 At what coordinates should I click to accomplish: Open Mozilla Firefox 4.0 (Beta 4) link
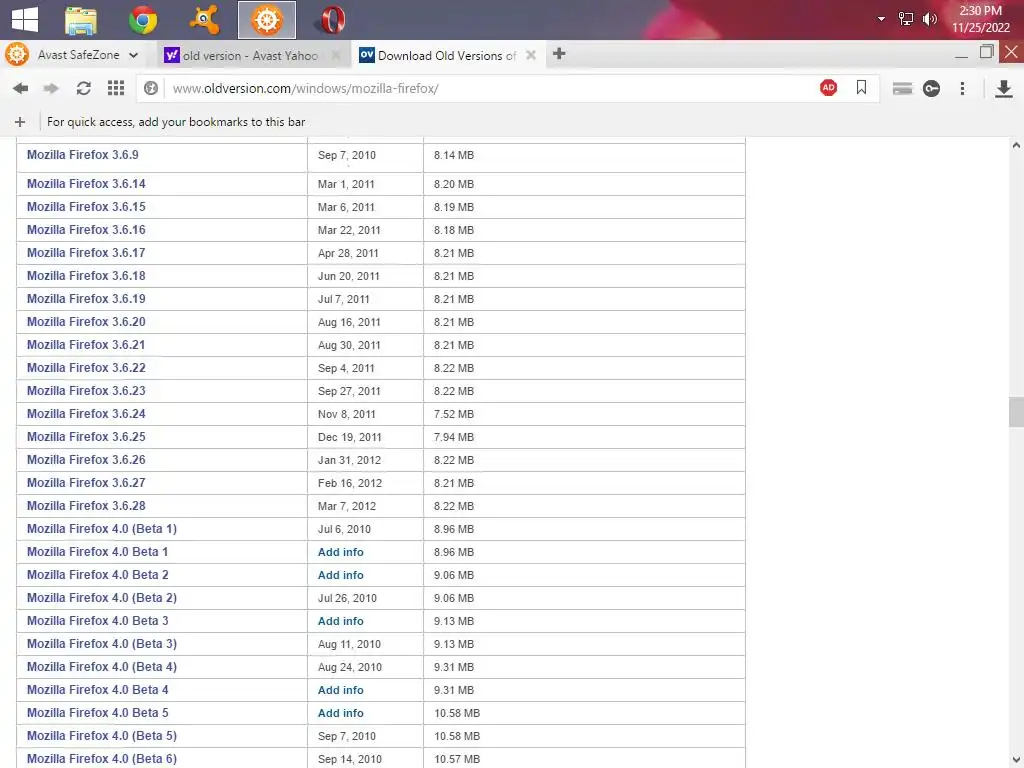pos(102,667)
